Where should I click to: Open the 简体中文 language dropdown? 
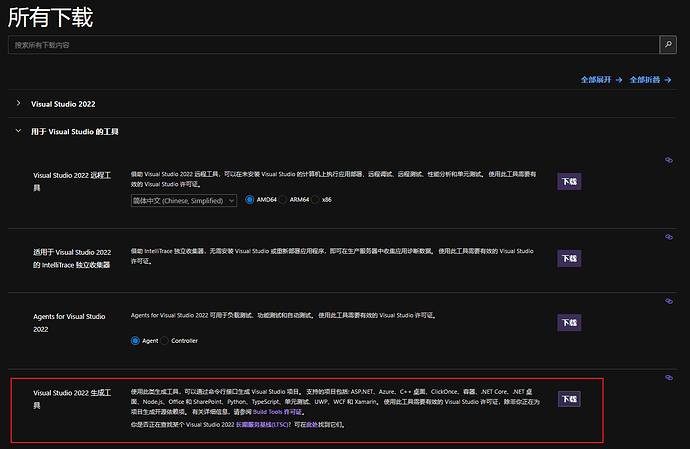pyautogui.click(x=184, y=201)
